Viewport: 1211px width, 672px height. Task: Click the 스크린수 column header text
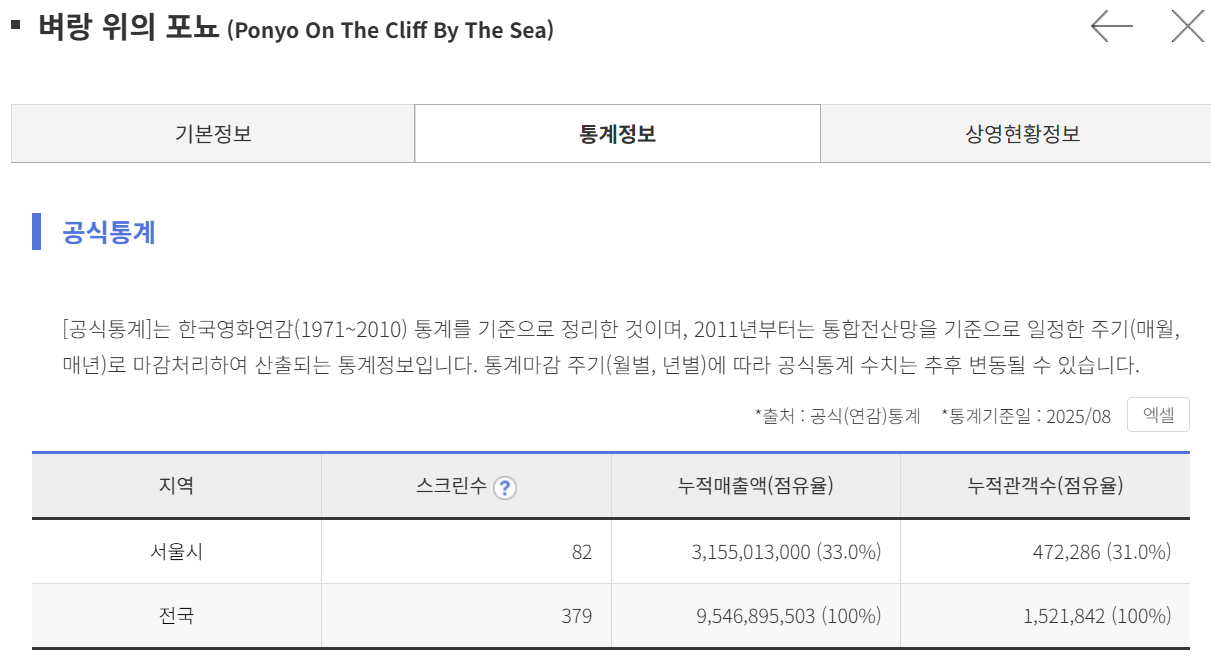pyautogui.click(x=451, y=487)
